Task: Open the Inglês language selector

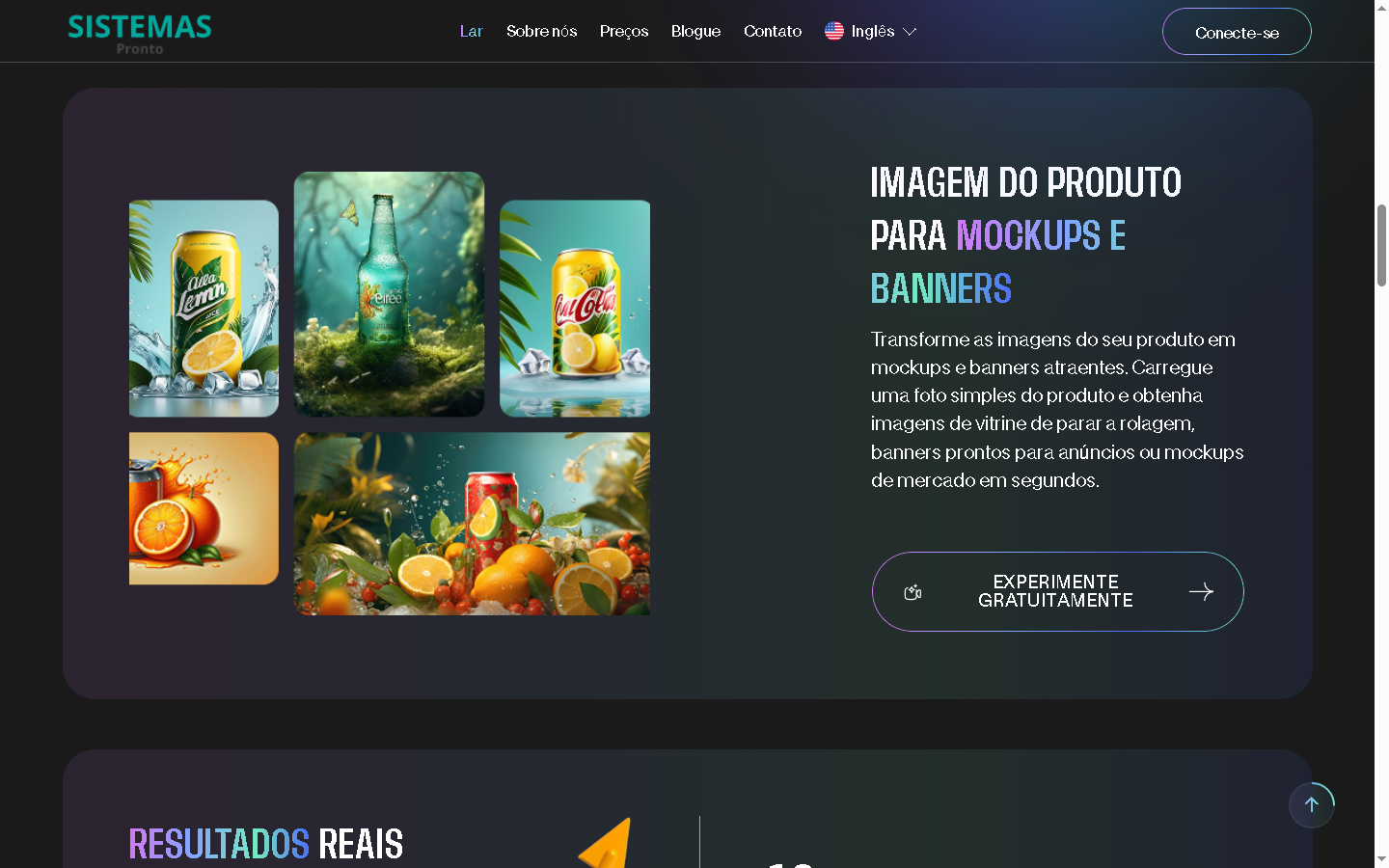Action: click(x=872, y=31)
